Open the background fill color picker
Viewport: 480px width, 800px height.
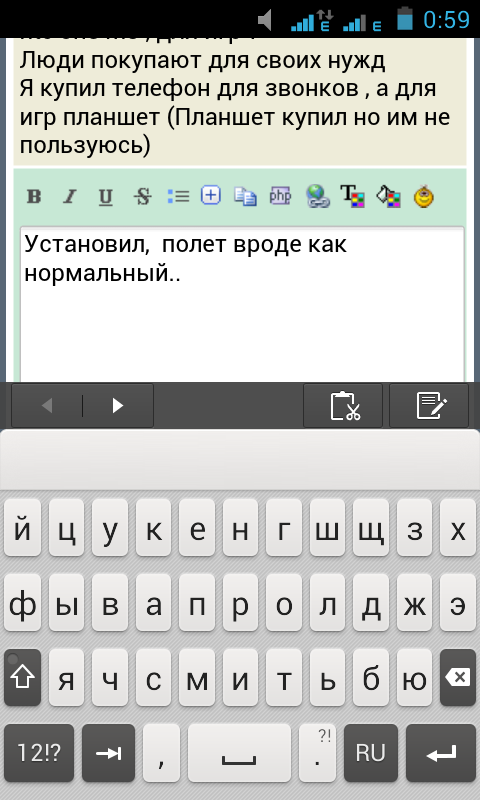click(388, 196)
